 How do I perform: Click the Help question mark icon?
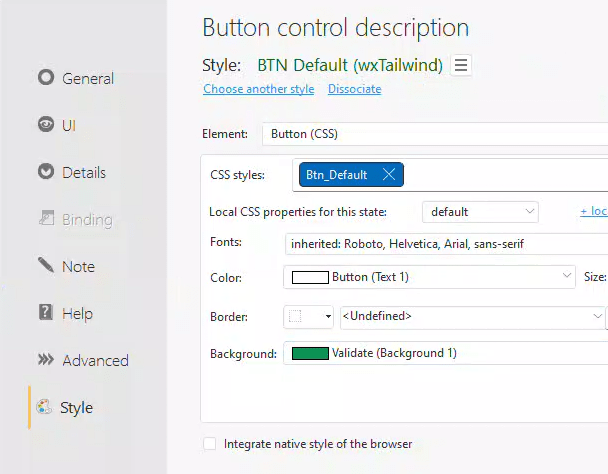(x=46, y=313)
